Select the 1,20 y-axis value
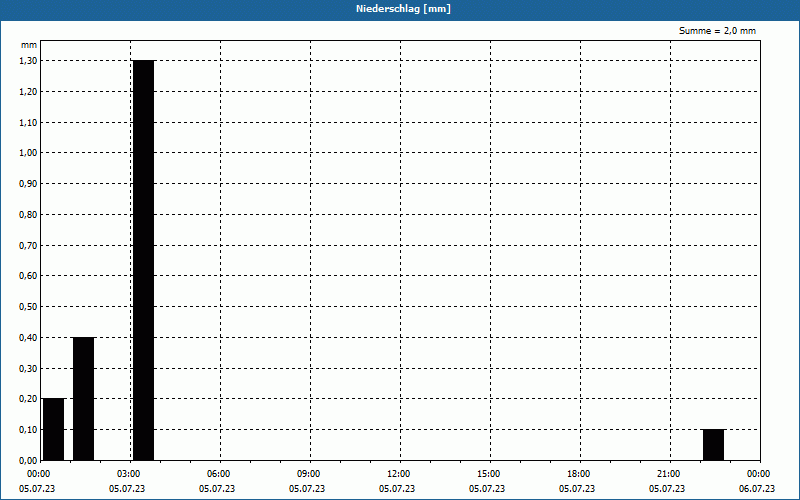This screenshot has height=500, width=800. (28, 92)
